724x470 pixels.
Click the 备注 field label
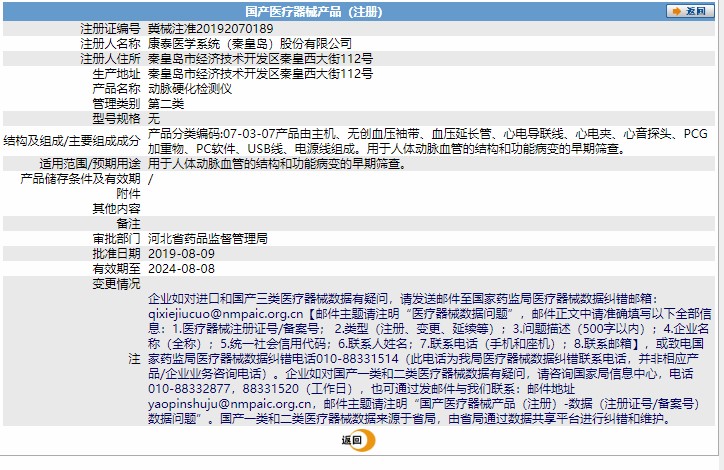click(x=128, y=224)
